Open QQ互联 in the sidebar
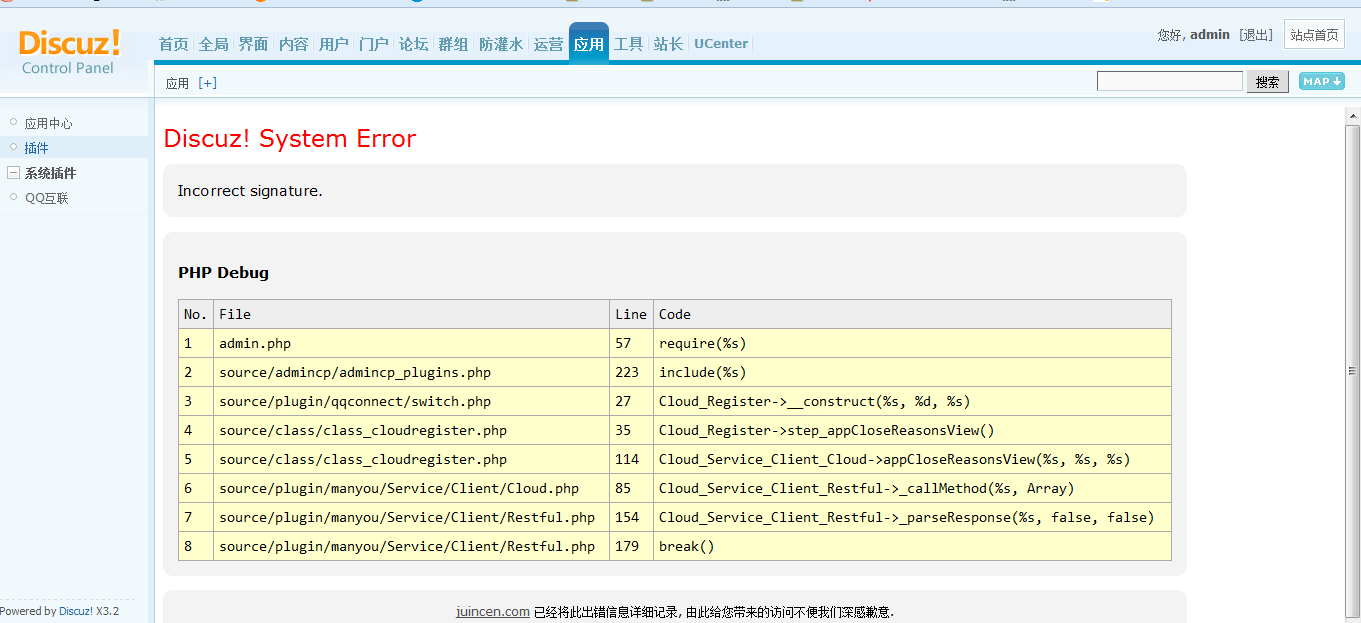Image resolution: width=1361 pixels, height=623 pixels. tap(47, 198)
